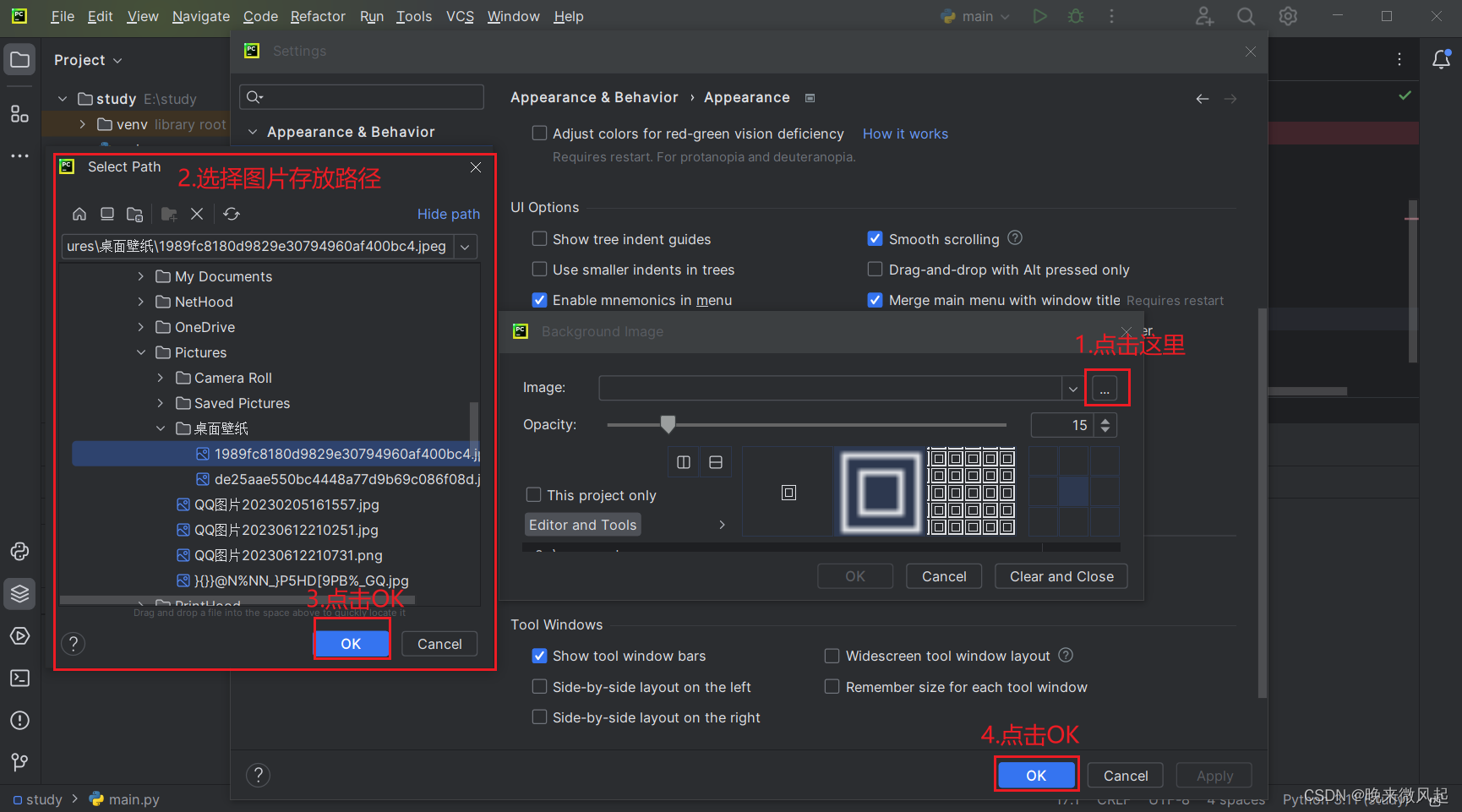Expand the My Documents folder
This screenshot has width=1462, height=812.
click(141, 276)
